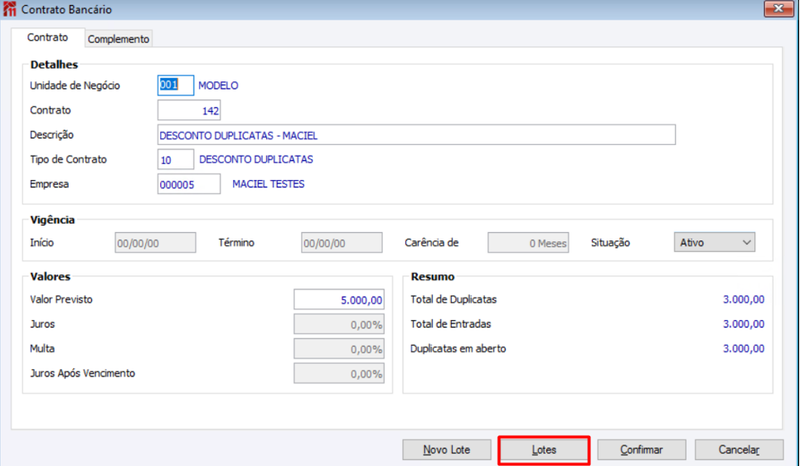This screenshot has width=800, height=466.
Task: Click the Contrato Bancário window app icon
Action: [x=10, y=9]
